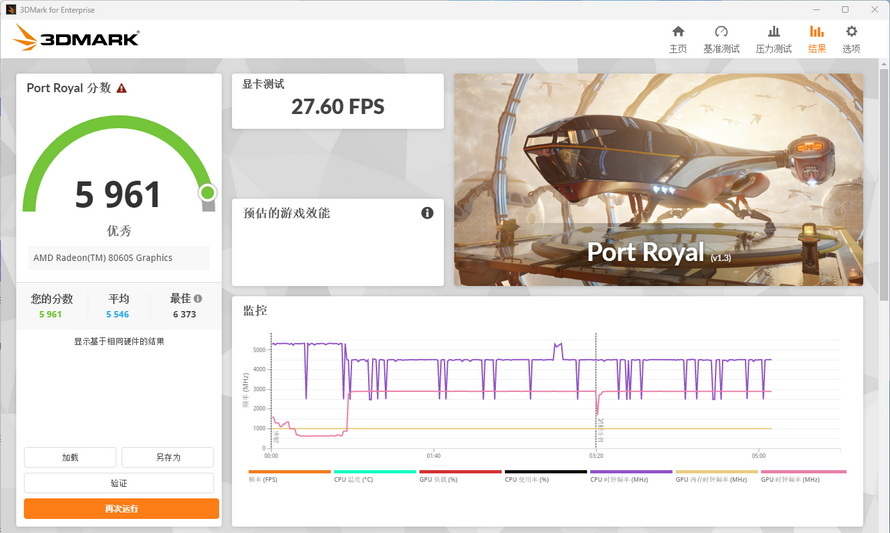Click the 27.60 FPS graphics test value
The width and height of the screenshot is (890, 533).
(338, 107)
